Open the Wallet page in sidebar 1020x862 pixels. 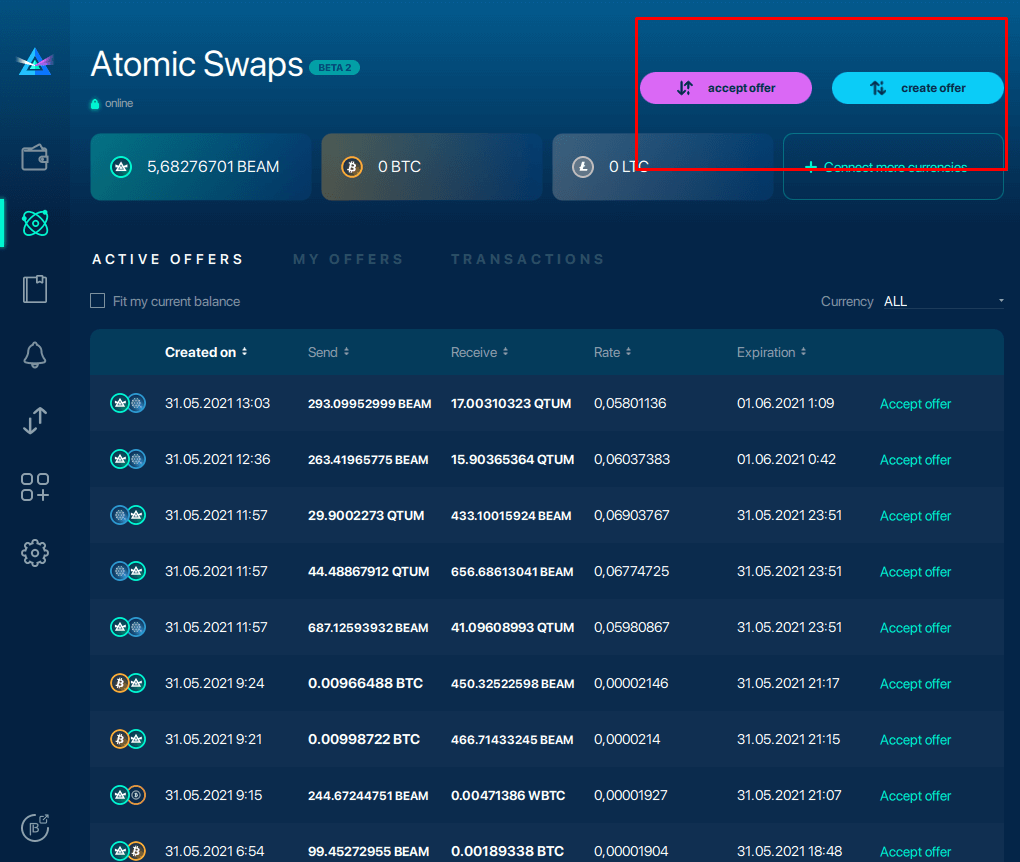tap(35, 157)
